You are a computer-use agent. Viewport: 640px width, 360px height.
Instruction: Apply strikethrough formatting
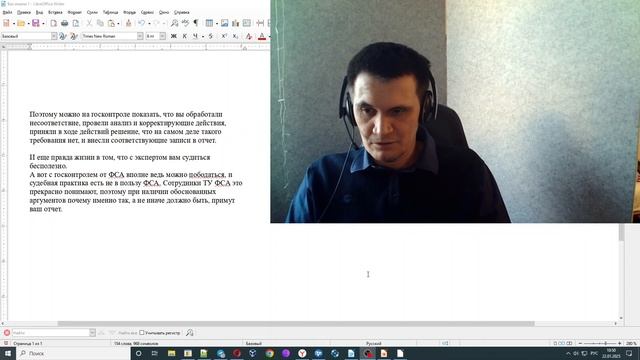(211, 36)
